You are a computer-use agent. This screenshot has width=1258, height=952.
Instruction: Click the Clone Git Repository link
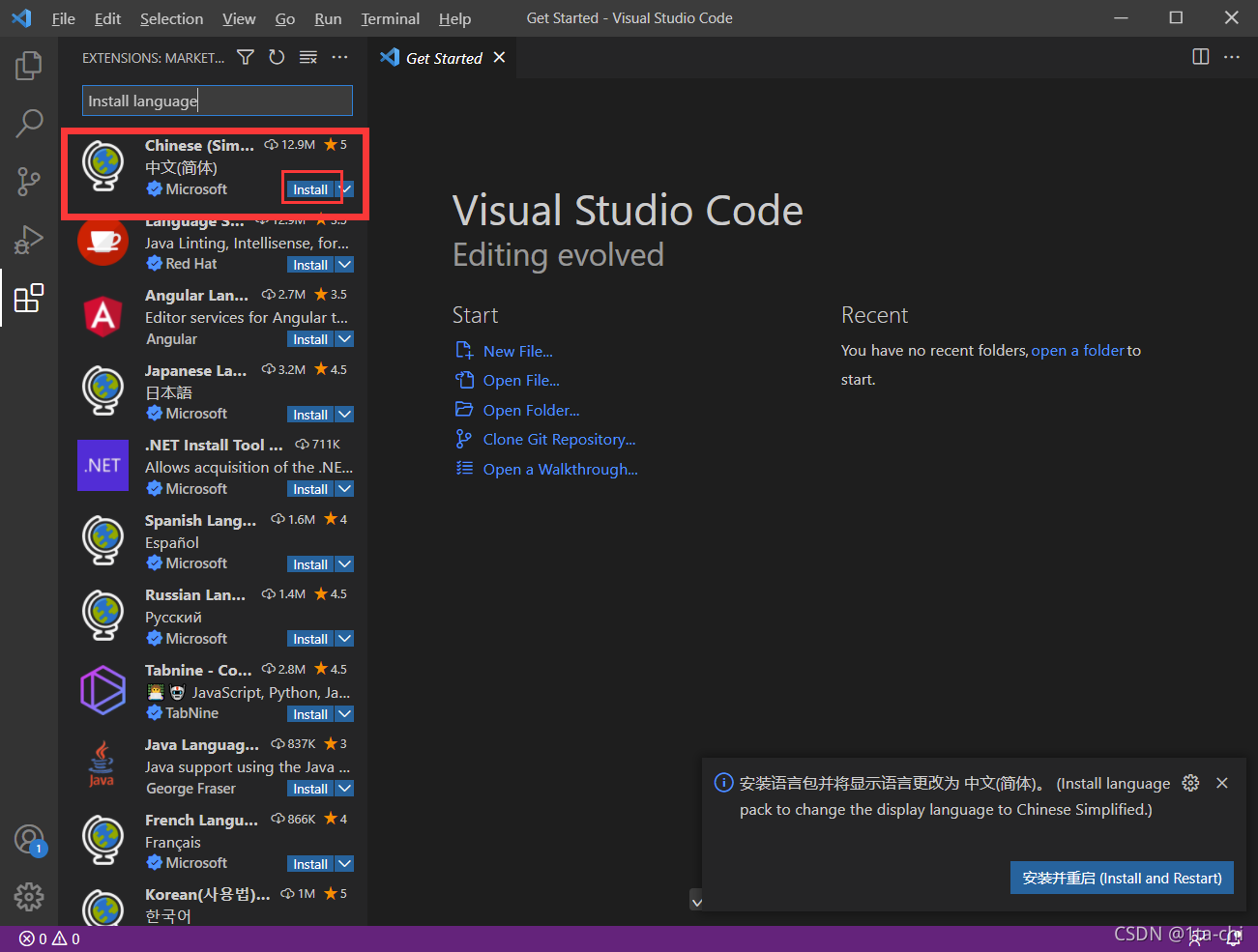pyautogui.click(x=559, y=440)
